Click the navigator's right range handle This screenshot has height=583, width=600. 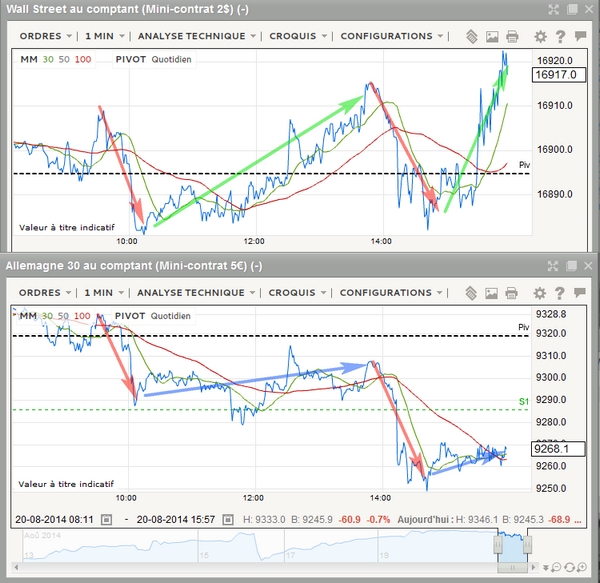coord(527,544)
